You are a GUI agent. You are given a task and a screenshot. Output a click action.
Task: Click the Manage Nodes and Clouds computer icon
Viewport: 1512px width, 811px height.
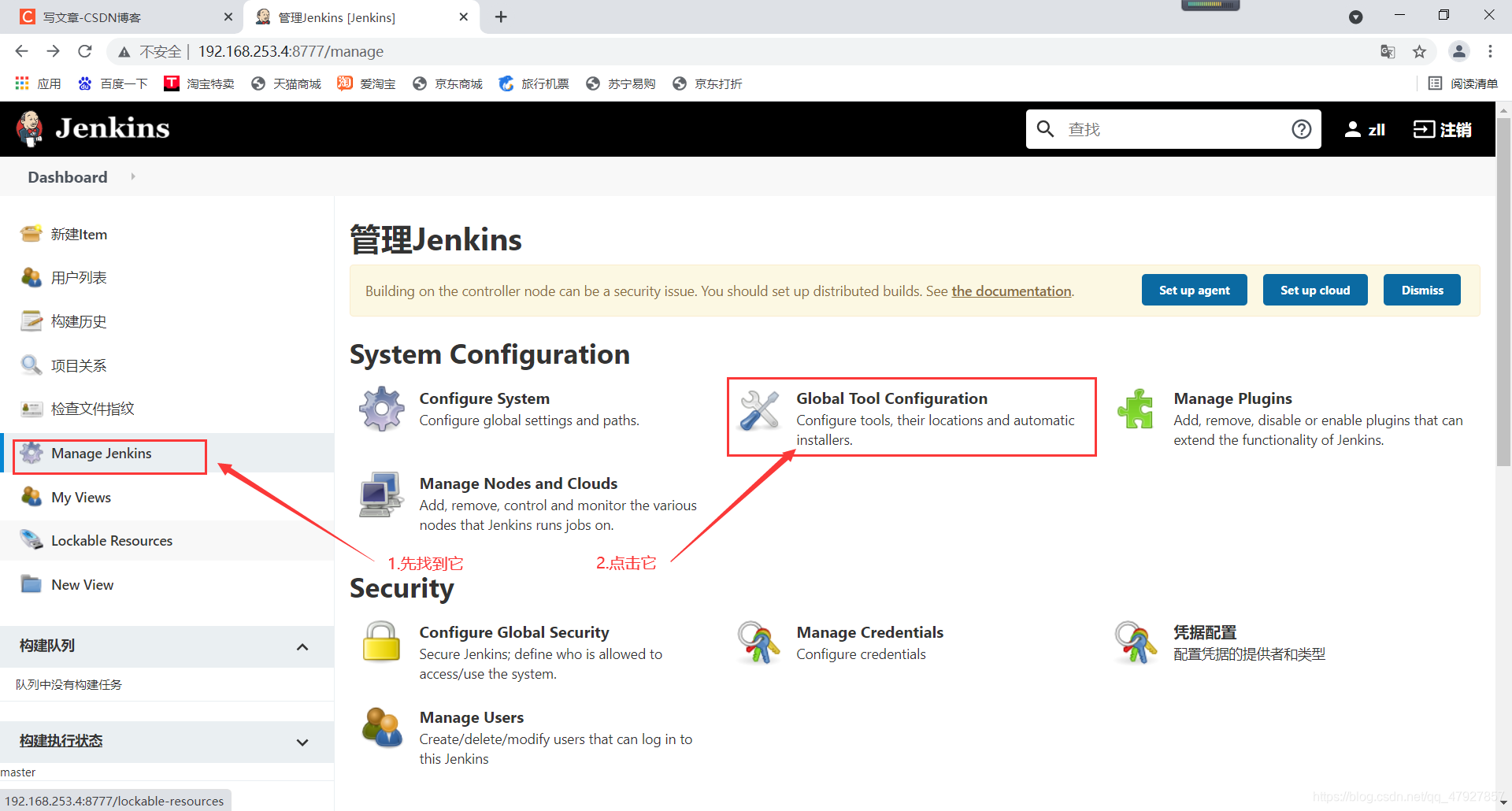[x=382, y=494]
